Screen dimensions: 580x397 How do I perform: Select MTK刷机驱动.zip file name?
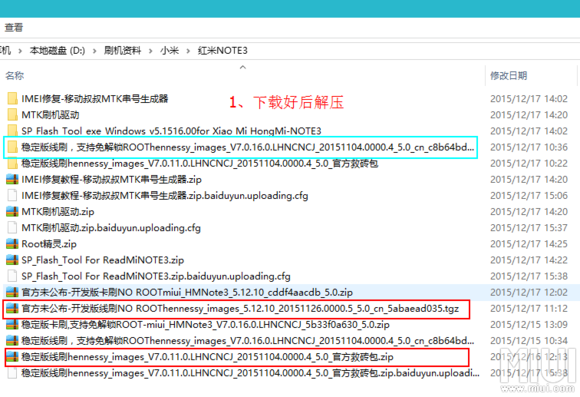(58, 212)
